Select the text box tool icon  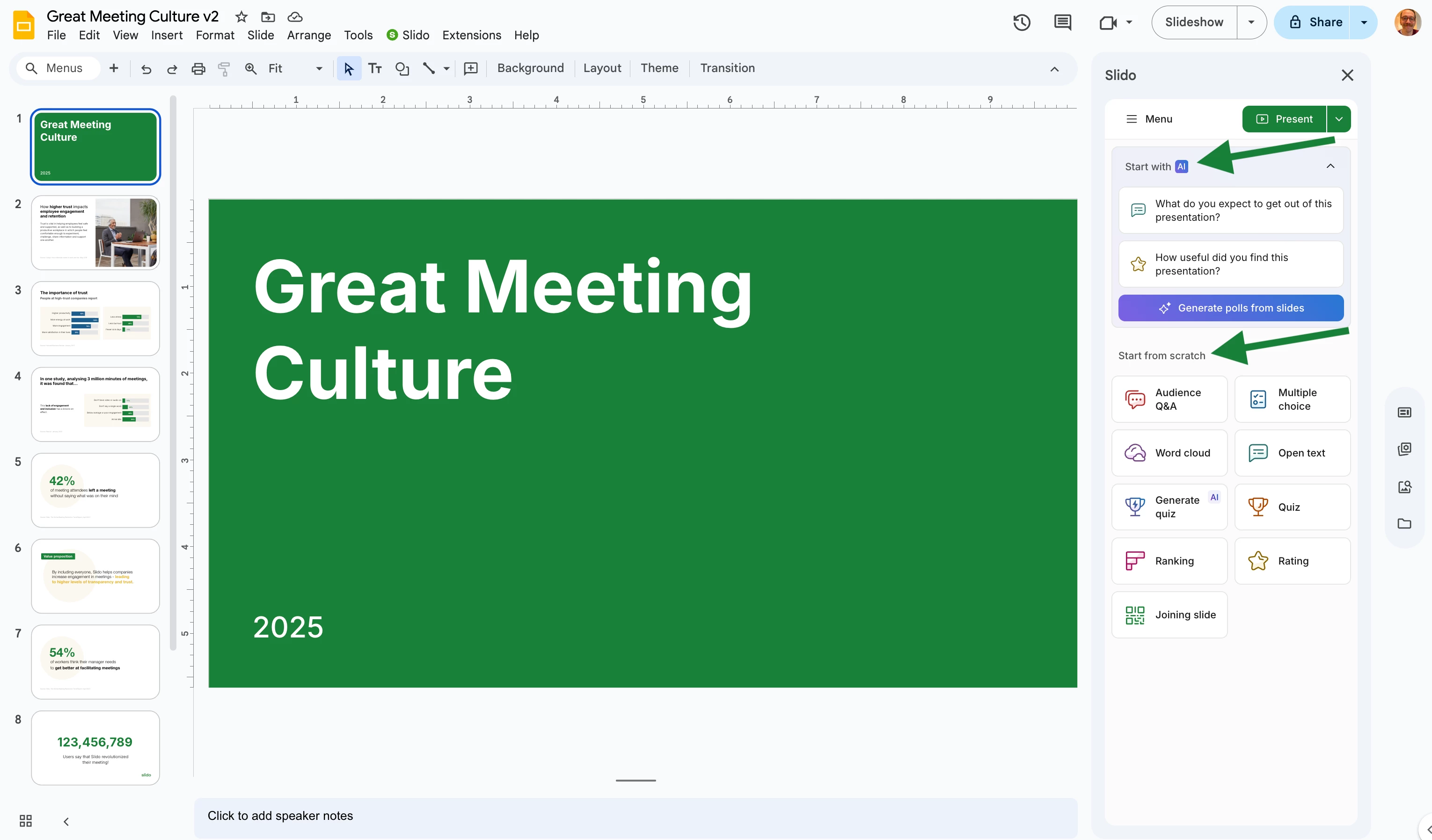[374, 69]
